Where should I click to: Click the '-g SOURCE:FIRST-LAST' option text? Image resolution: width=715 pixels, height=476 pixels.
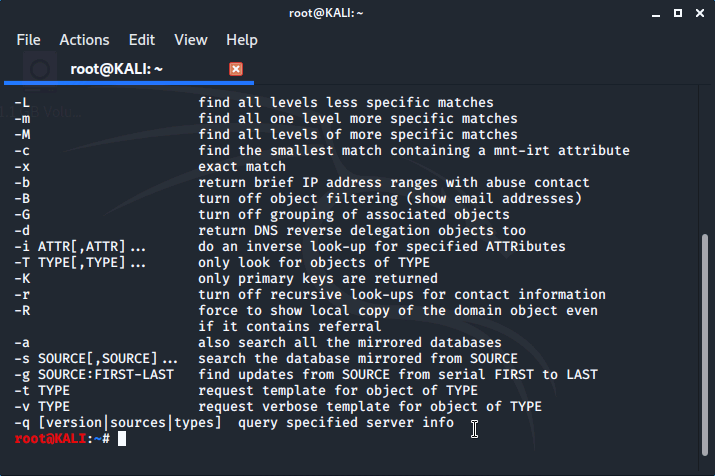(x=94, y=375)
